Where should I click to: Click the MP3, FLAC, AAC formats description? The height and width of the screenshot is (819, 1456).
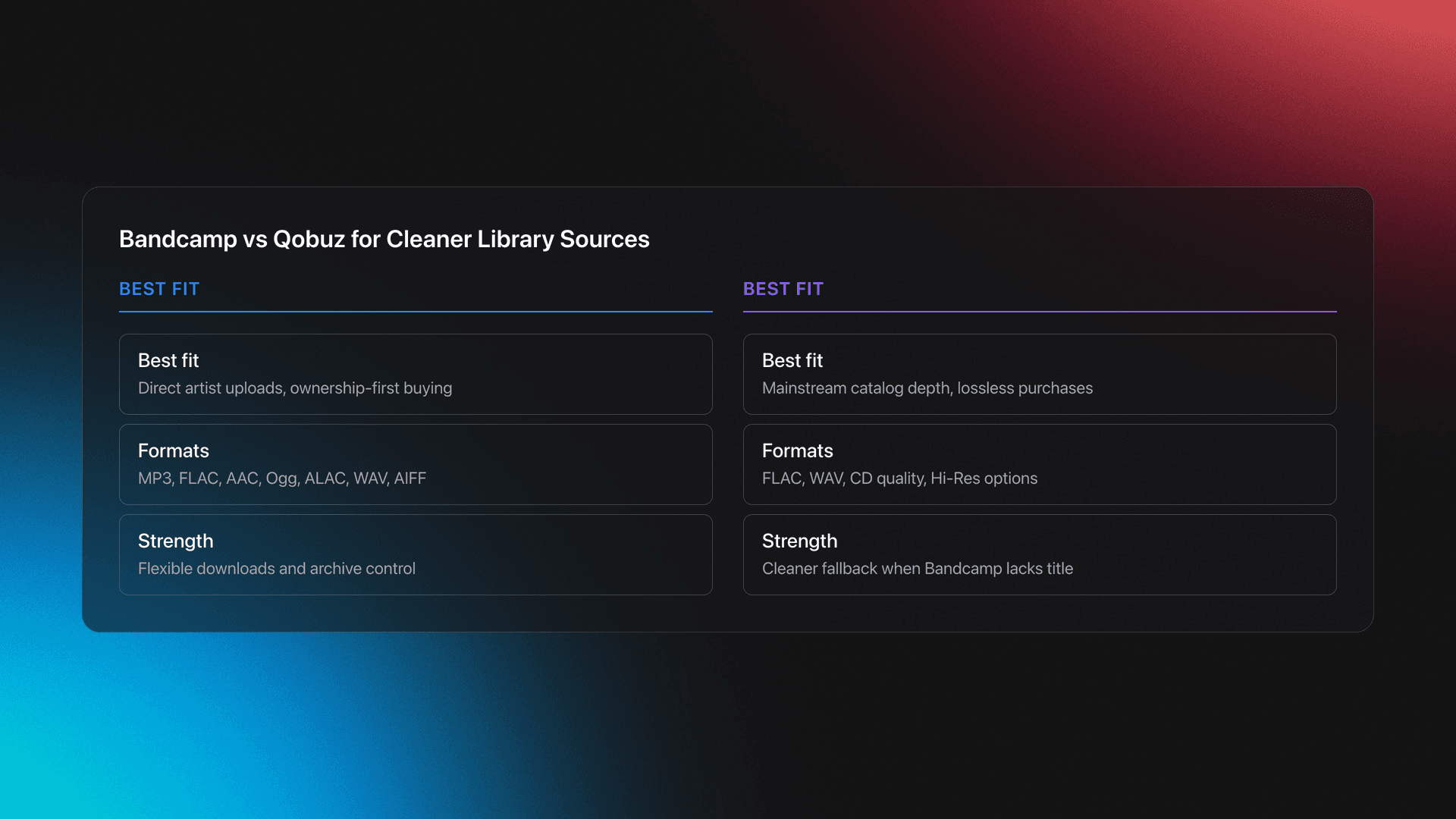pos(282,478)
